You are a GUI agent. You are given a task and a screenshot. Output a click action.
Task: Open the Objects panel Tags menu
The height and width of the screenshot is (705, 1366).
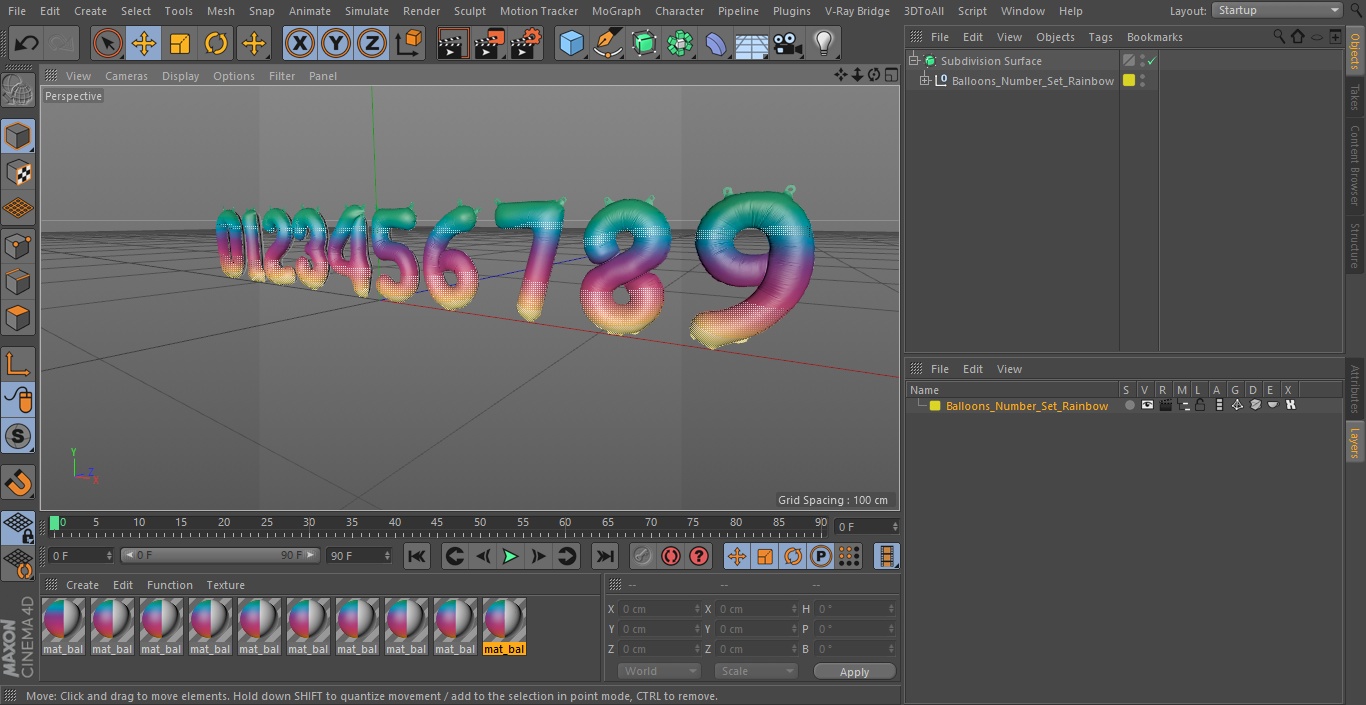(x=1100, y=37)
